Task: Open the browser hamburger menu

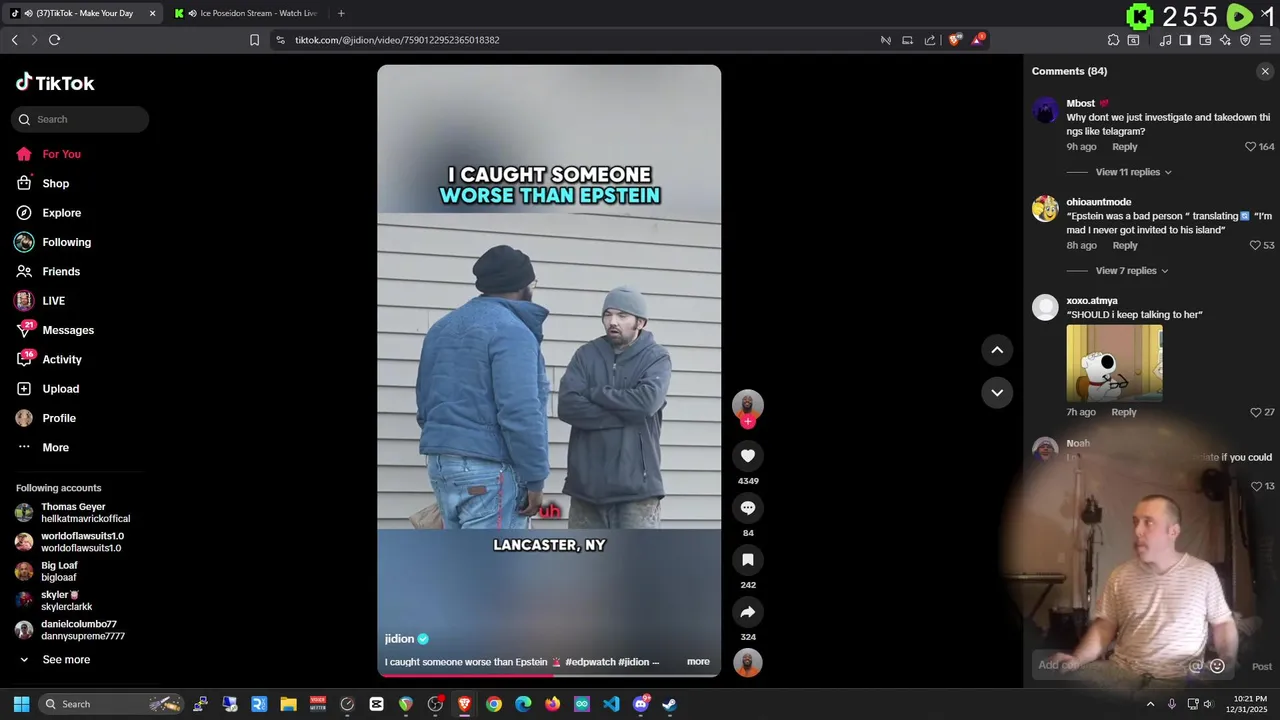Action: pyautogui.click(x=1265, y=40)
